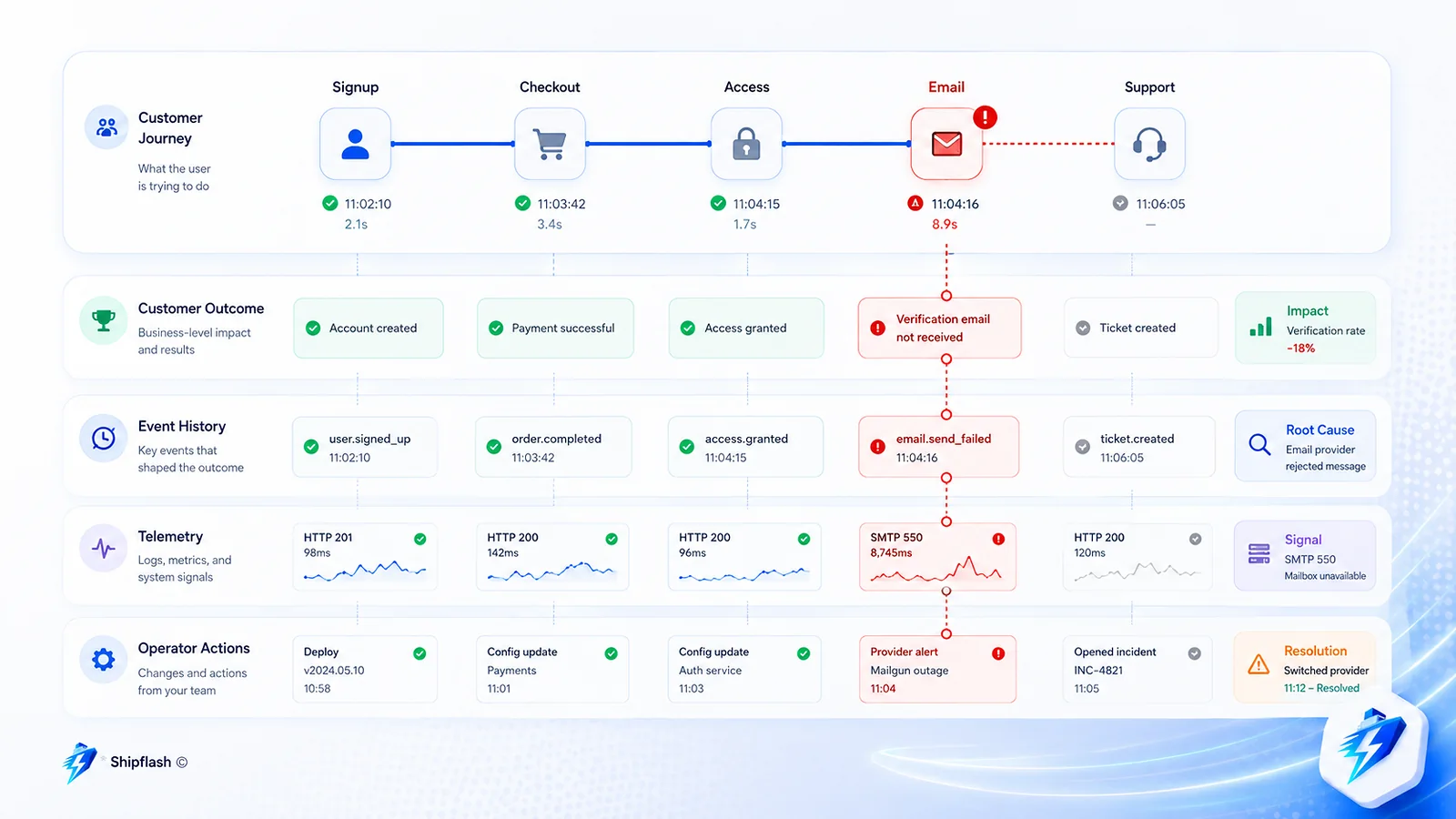Click the '8.9s' duration value
1456x819 pixels.
click(945, 224)
